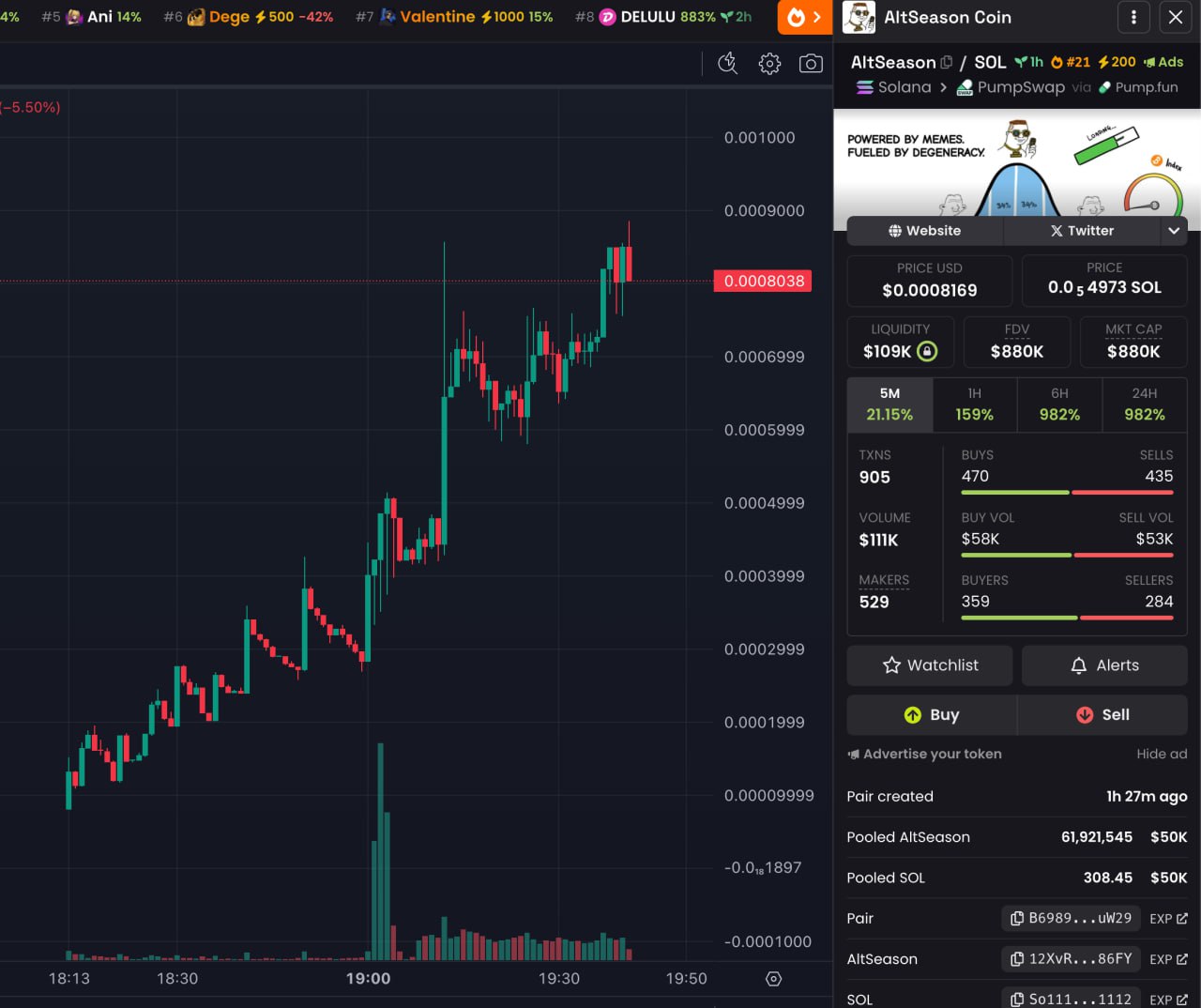
Task: Click Pair created 1h 27m ago
Action: (x=1017, y=797)
